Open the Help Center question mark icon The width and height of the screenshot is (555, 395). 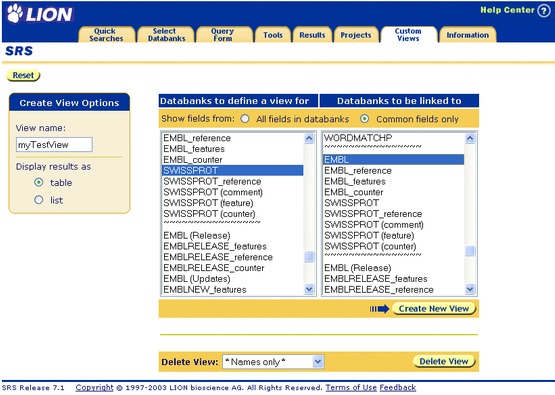pos(544,10)
